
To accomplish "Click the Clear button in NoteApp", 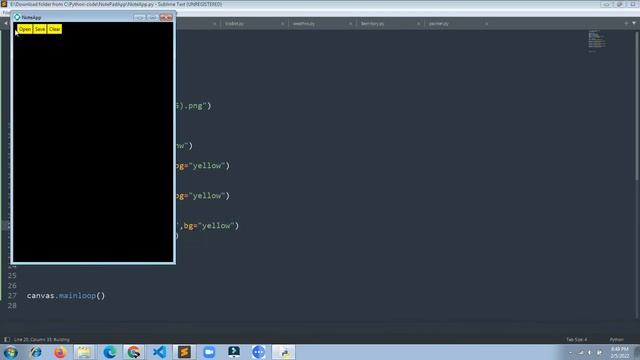I will click(x=55, y=29).
